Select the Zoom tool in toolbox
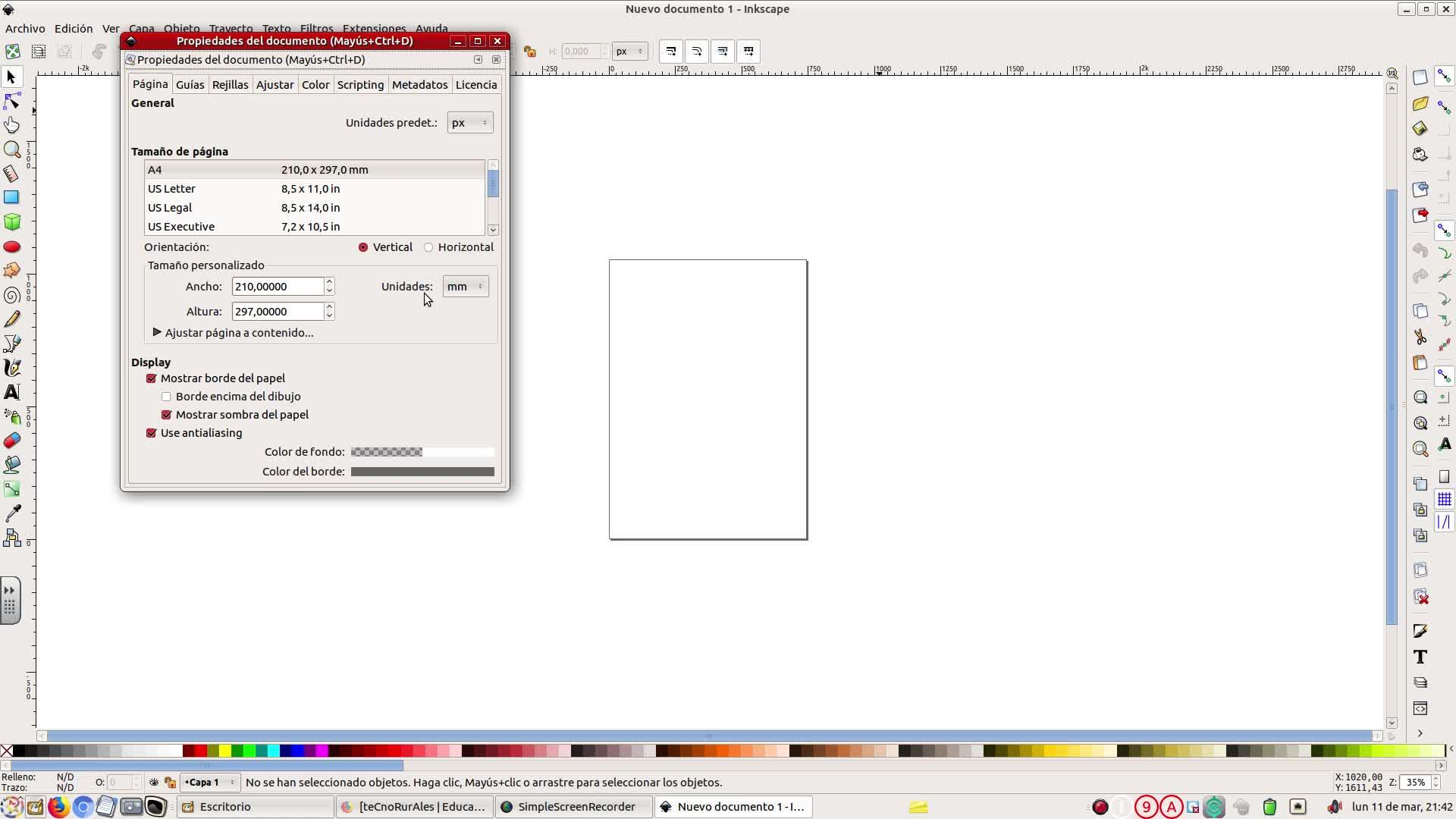1456x819 pixels. 12,149
